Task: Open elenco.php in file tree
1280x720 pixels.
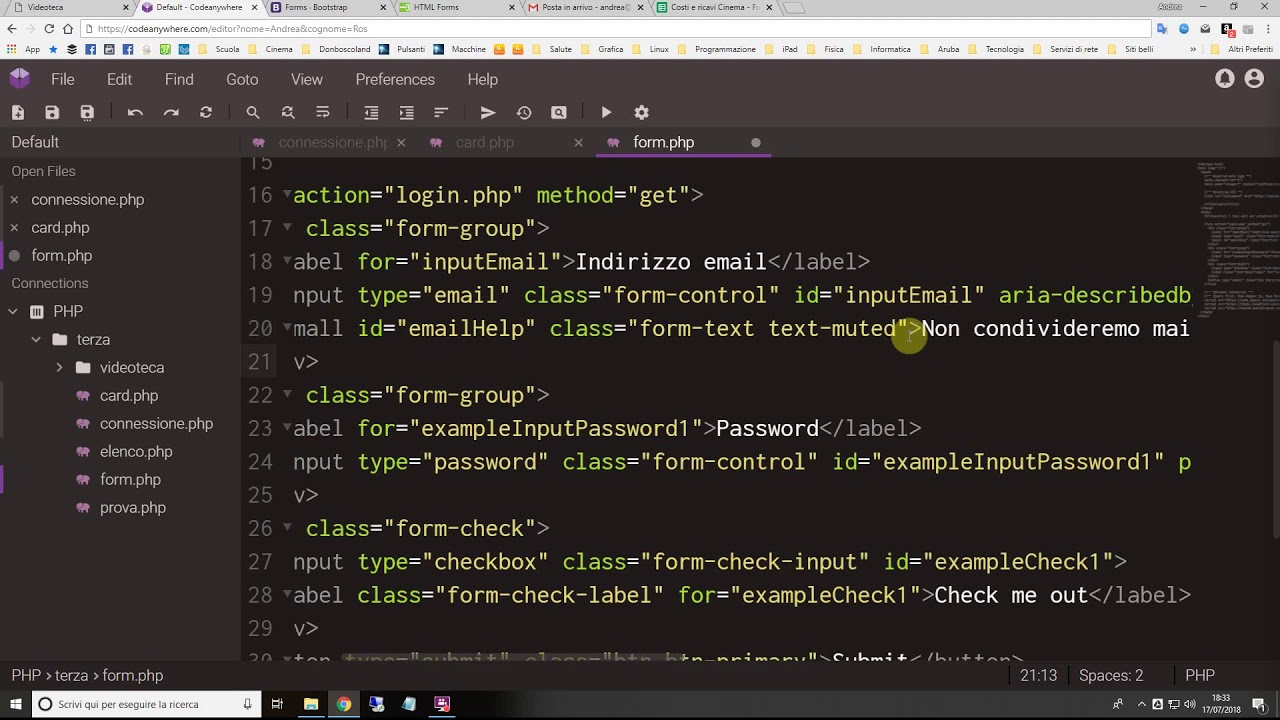Action: pos(136,452)
